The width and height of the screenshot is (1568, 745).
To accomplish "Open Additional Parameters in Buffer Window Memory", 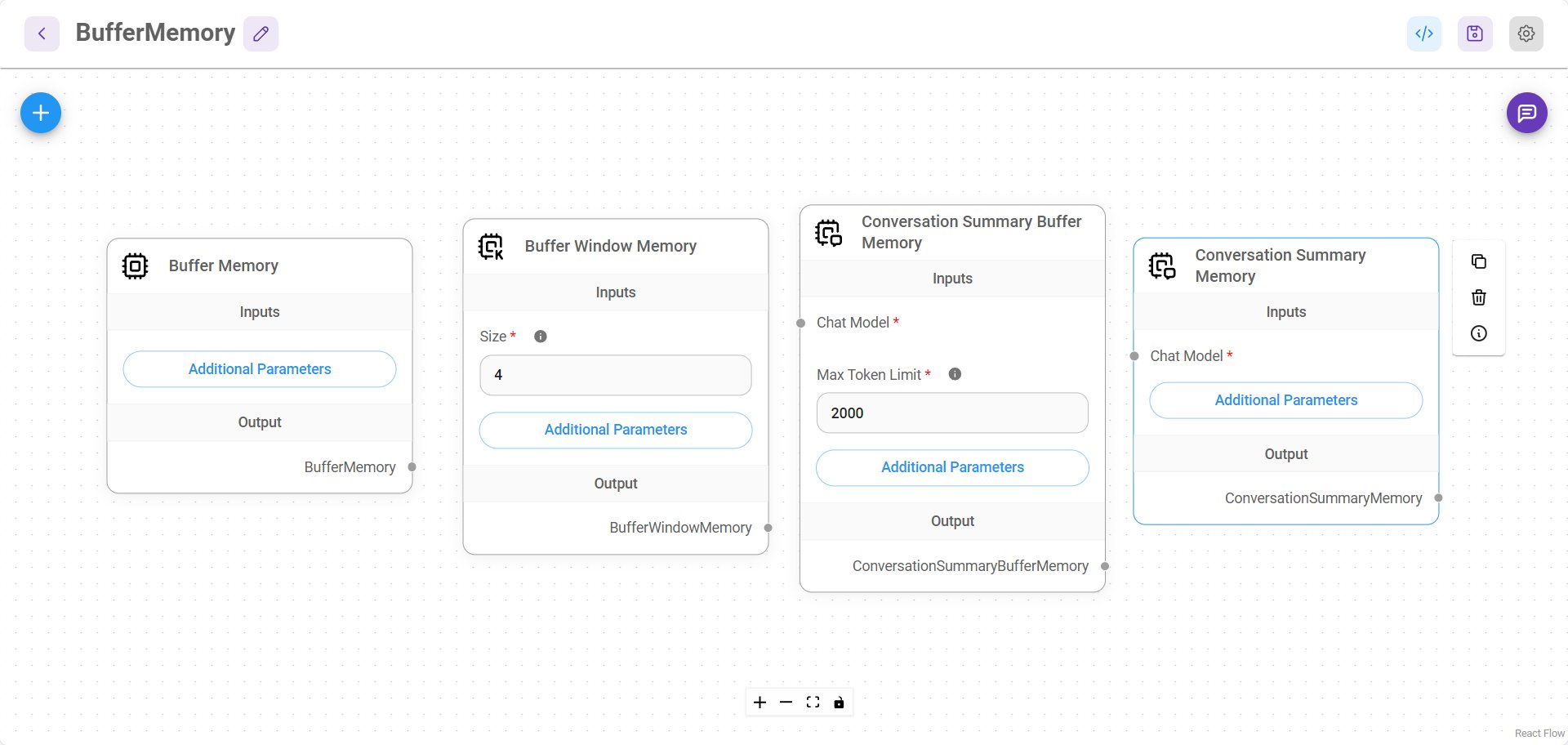I will (x=616, y=430).
